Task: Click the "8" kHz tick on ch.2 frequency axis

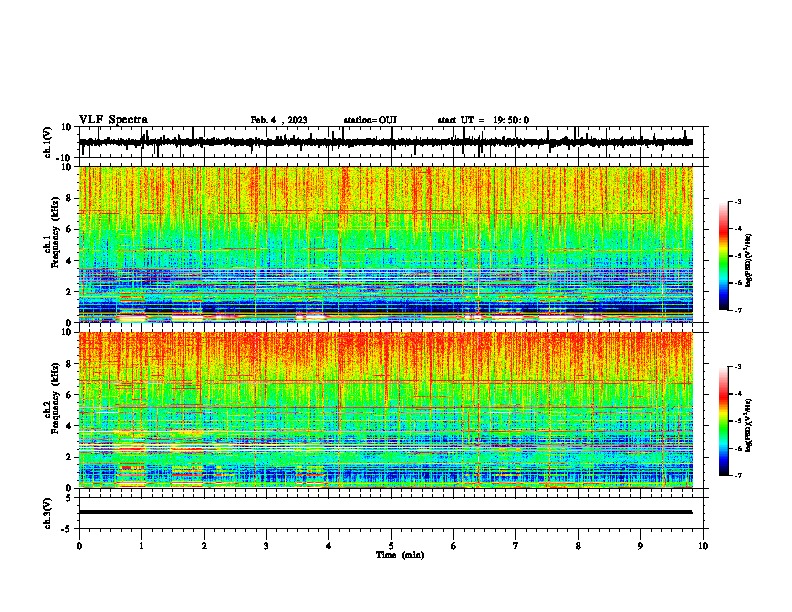Action: pos(71,364)
